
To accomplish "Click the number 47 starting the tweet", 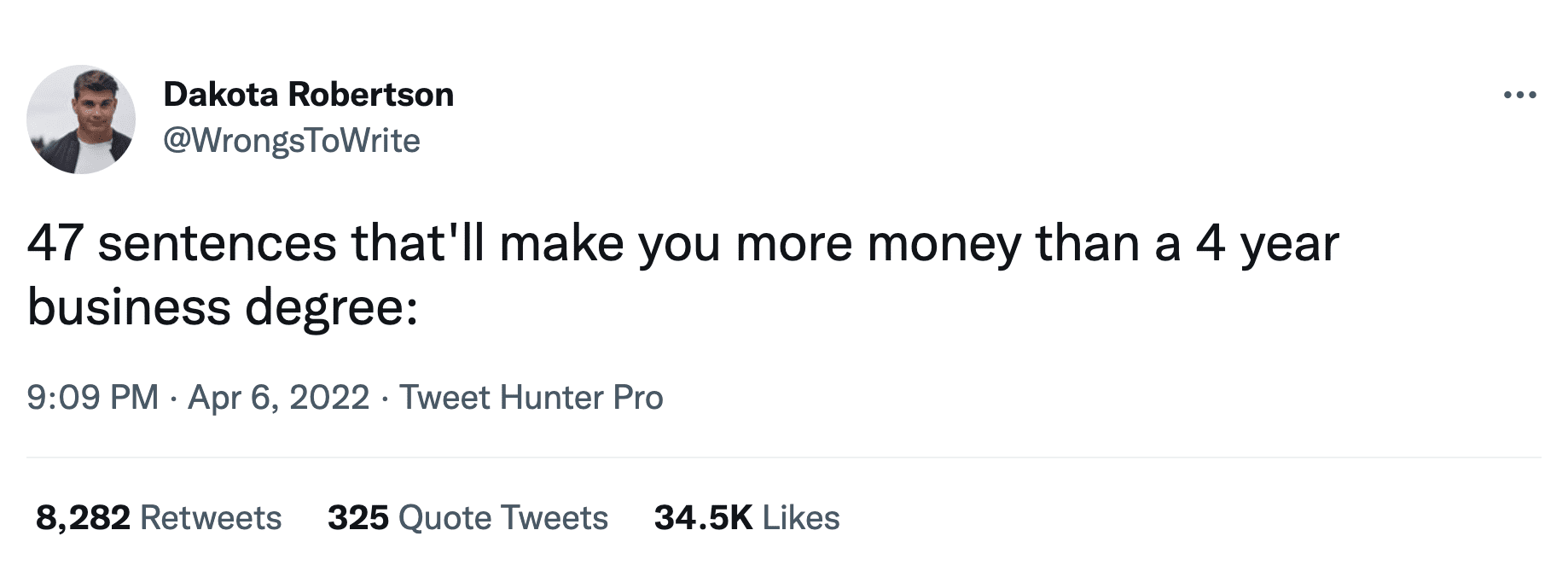I will click(x=55, y=243).
